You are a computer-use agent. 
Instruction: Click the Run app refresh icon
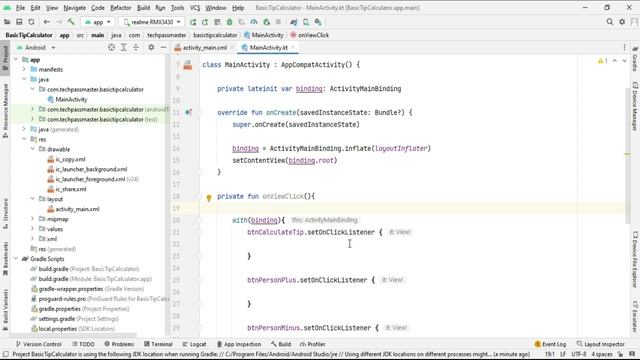193,22
